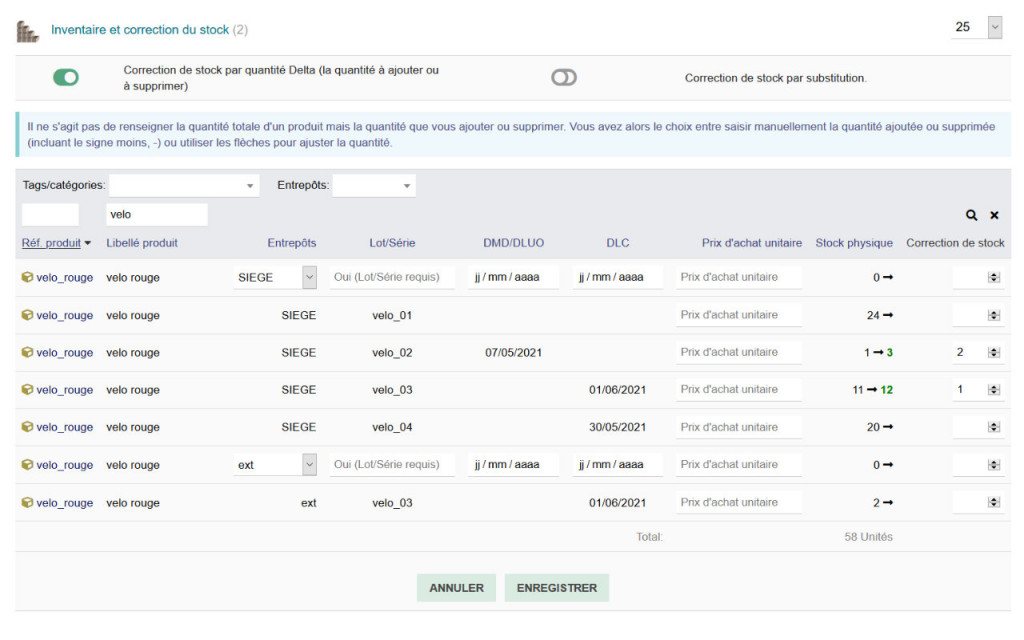Click product cube icon in velo_01 row
1024x640 pixels.
(x=27, y=315)
